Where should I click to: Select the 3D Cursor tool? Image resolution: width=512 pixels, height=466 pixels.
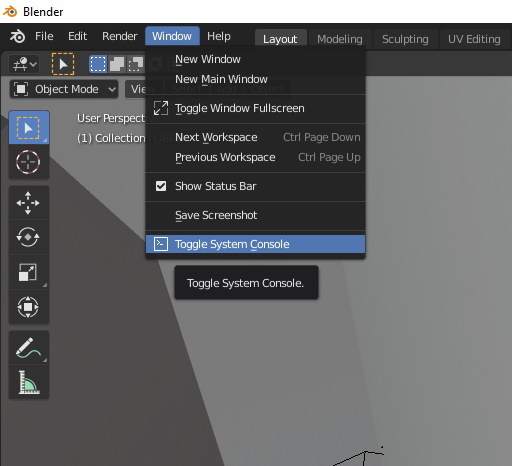29,162
